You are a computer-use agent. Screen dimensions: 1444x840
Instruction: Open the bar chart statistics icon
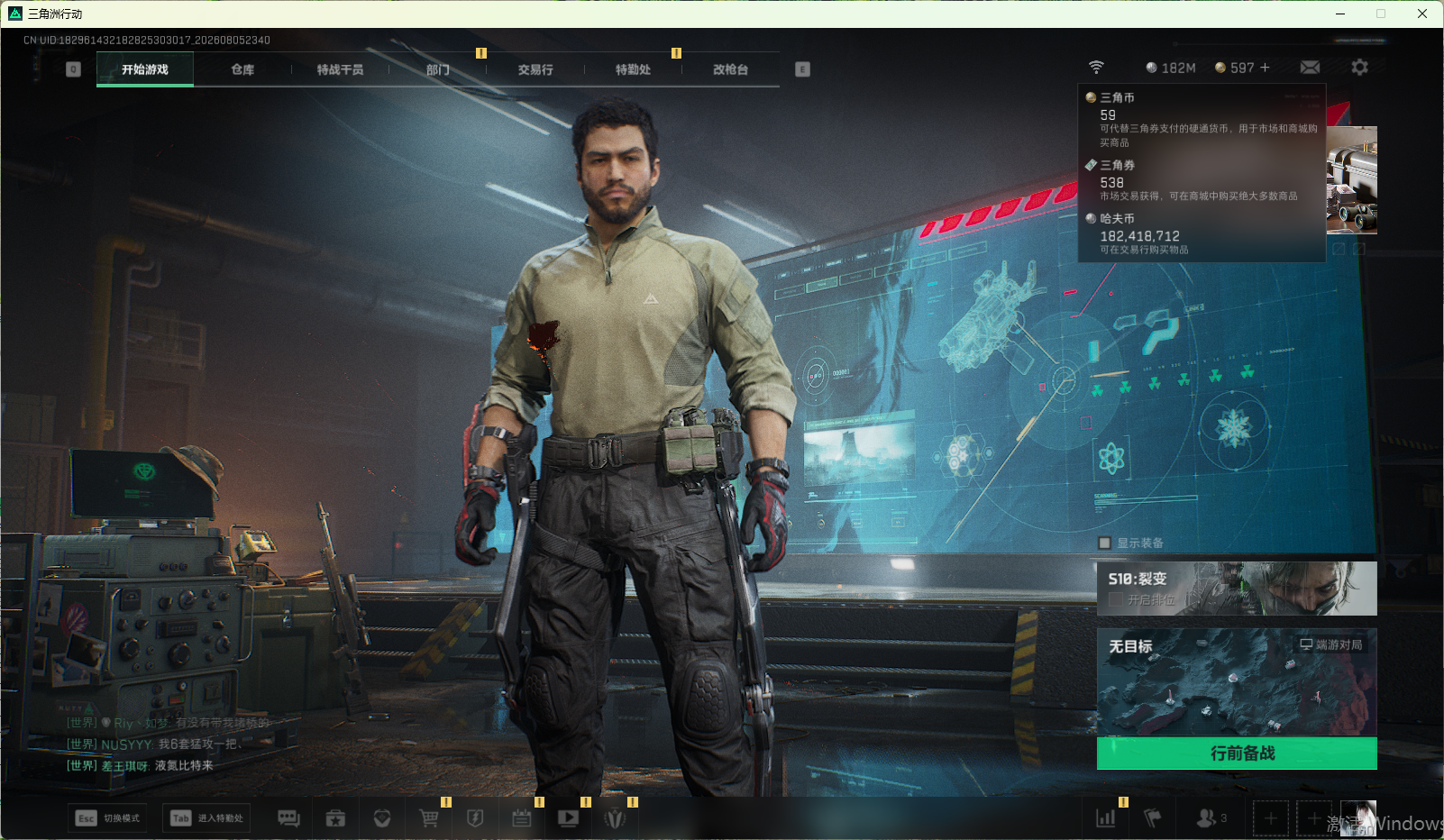1106,818
